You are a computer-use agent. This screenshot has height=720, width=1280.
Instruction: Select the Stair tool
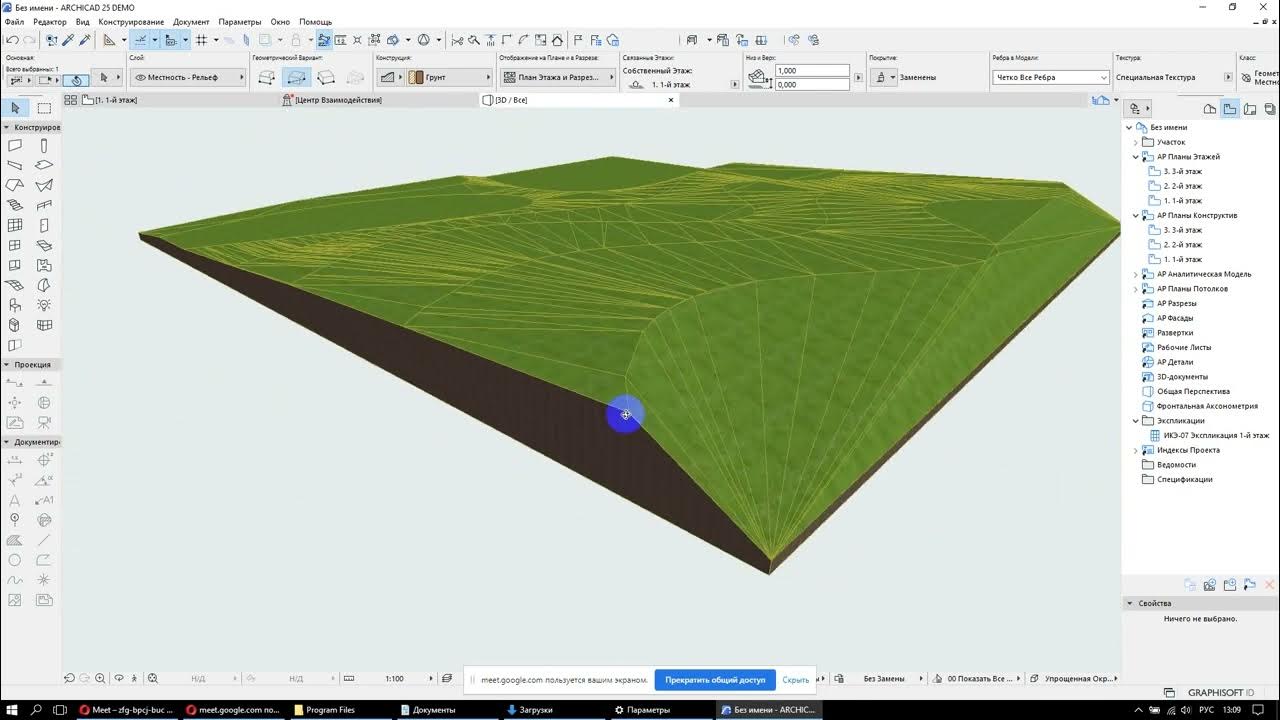tap(15, 205)
